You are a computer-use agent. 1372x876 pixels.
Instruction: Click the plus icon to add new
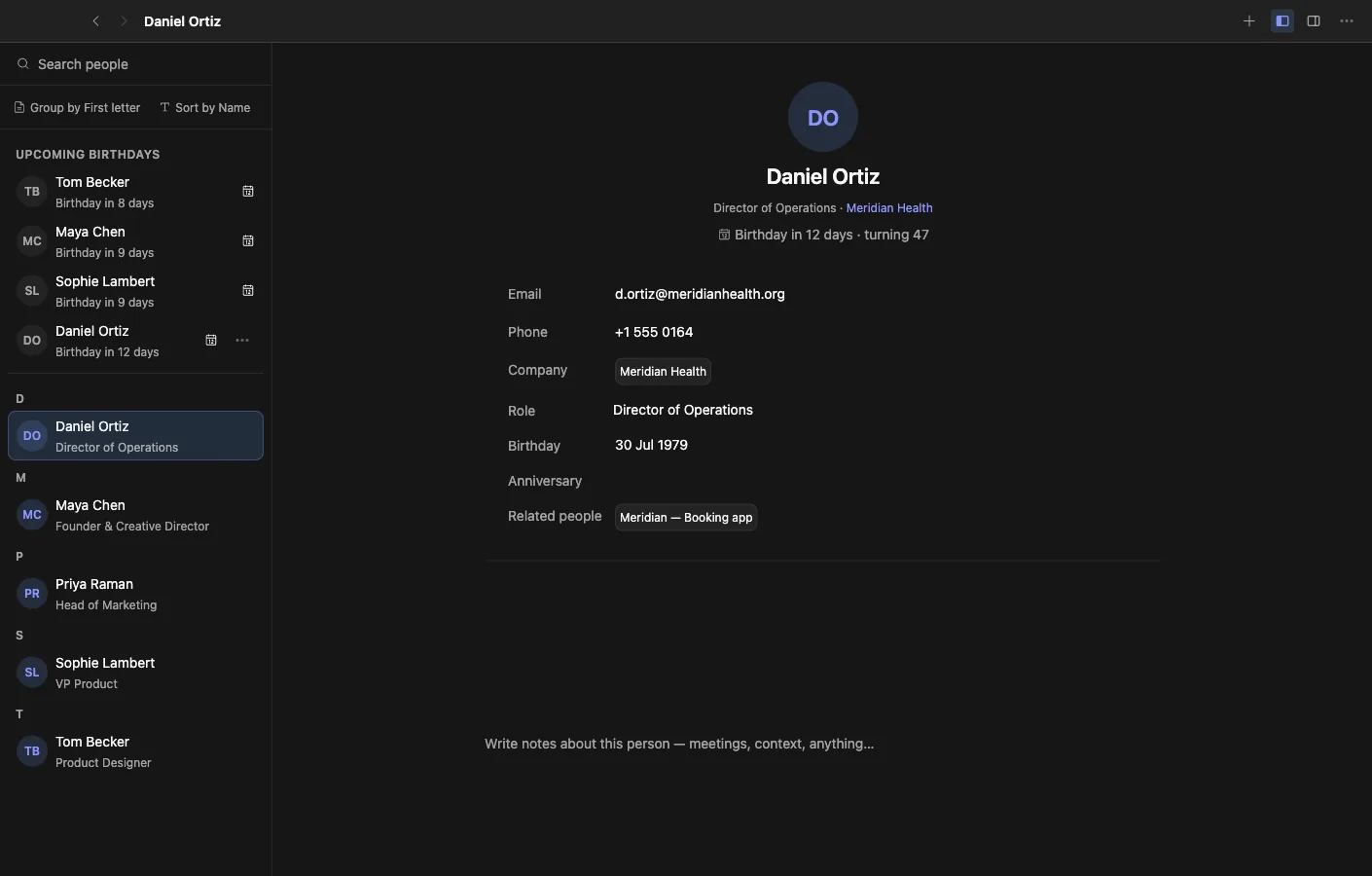[1249, 21]
